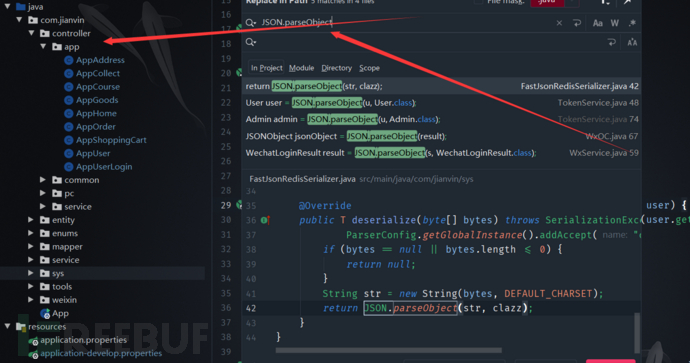Open search history magnifier icon
Viewport: 690px width, 363px height.
point(251,23)
